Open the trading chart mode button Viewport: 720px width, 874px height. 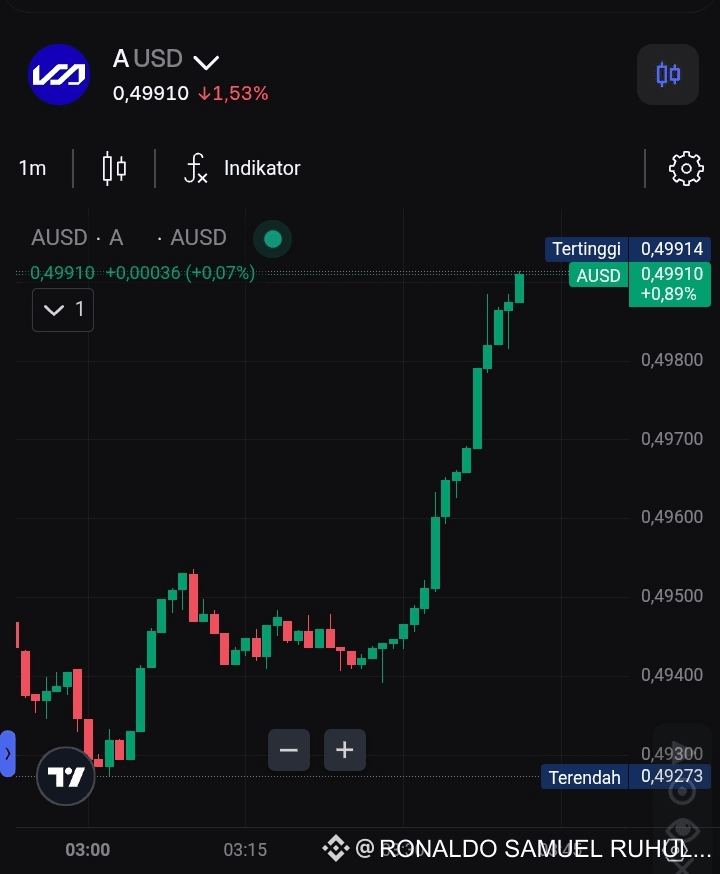point(668,74)
